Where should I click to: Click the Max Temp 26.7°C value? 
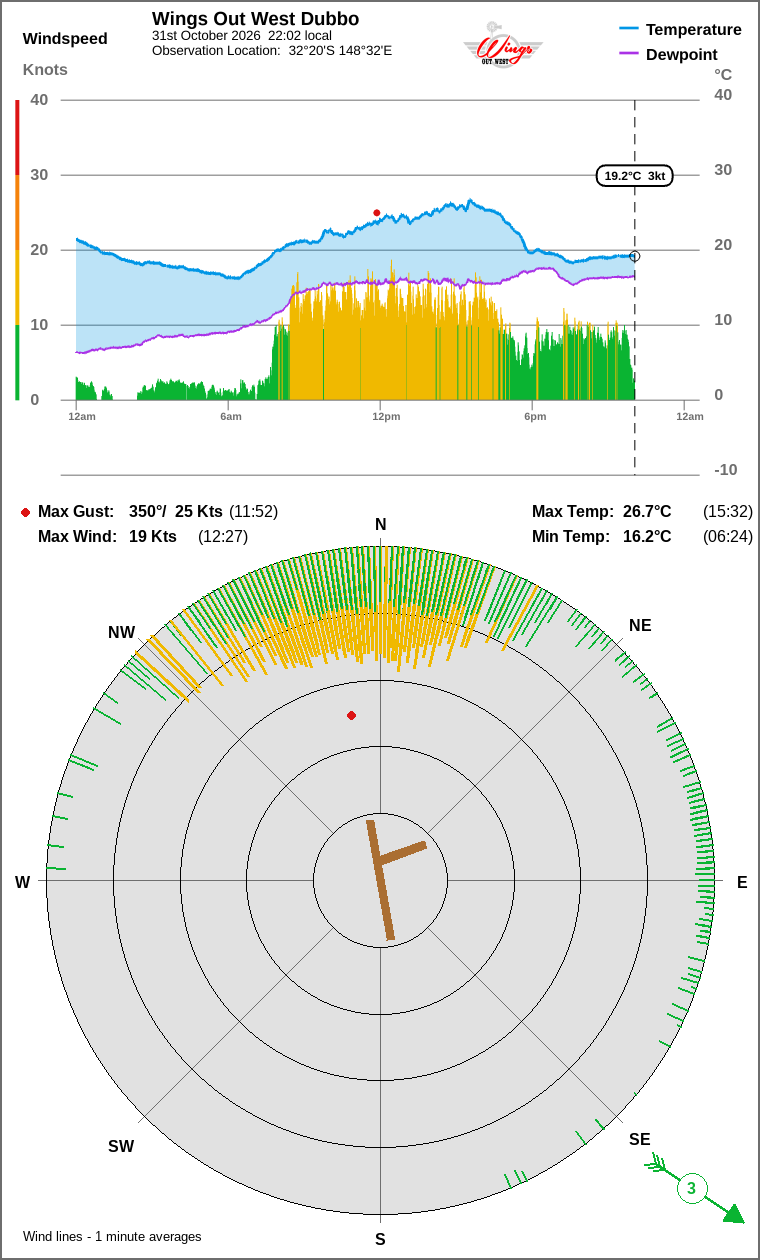647,512
